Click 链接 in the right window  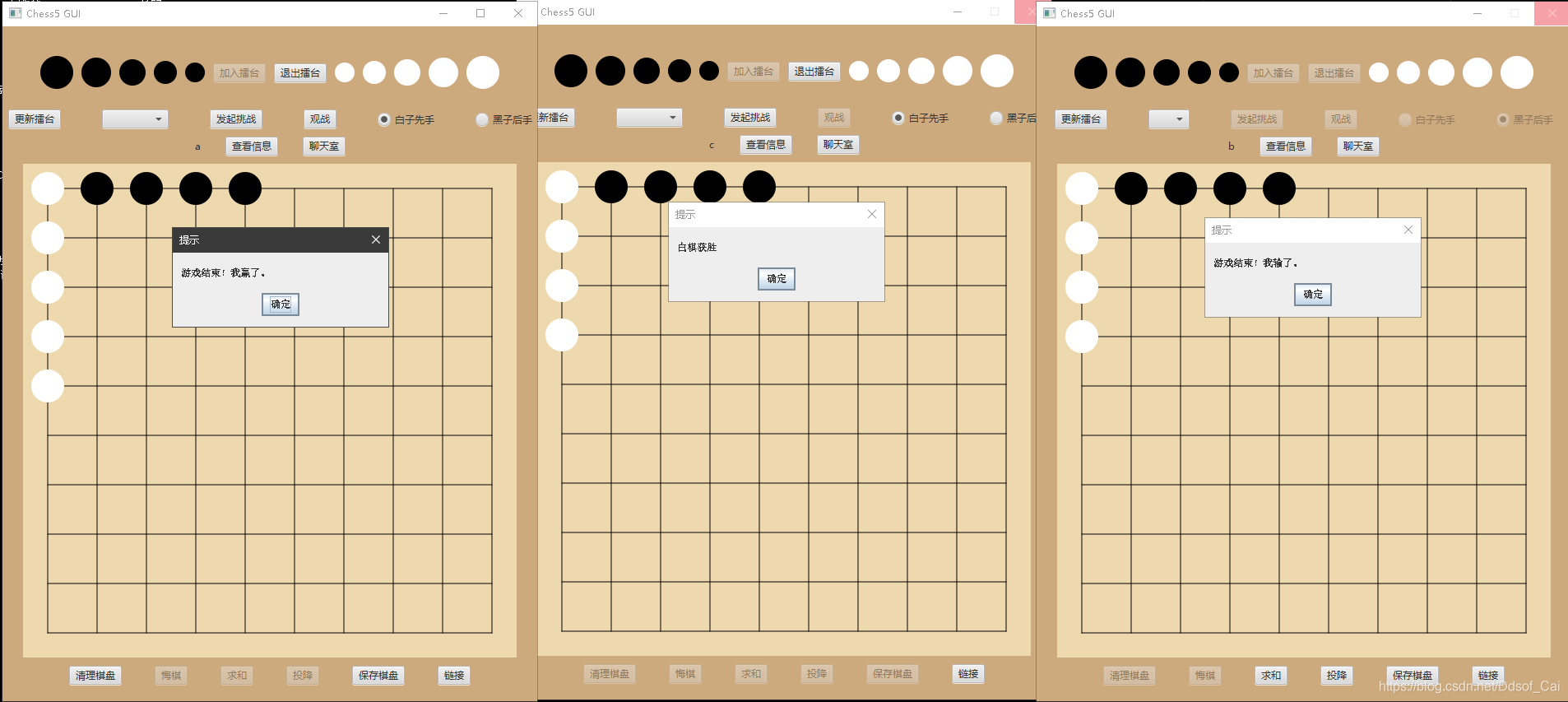[1488, 676]
